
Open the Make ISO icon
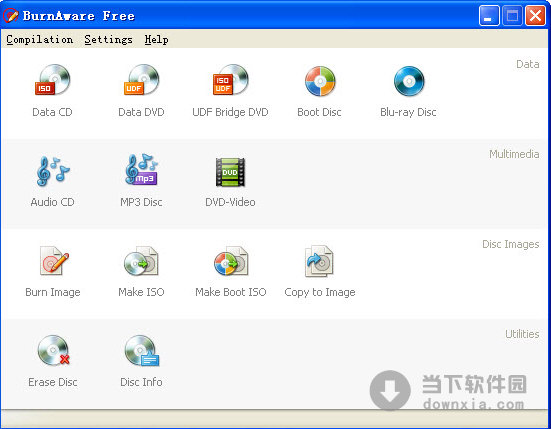141,261
